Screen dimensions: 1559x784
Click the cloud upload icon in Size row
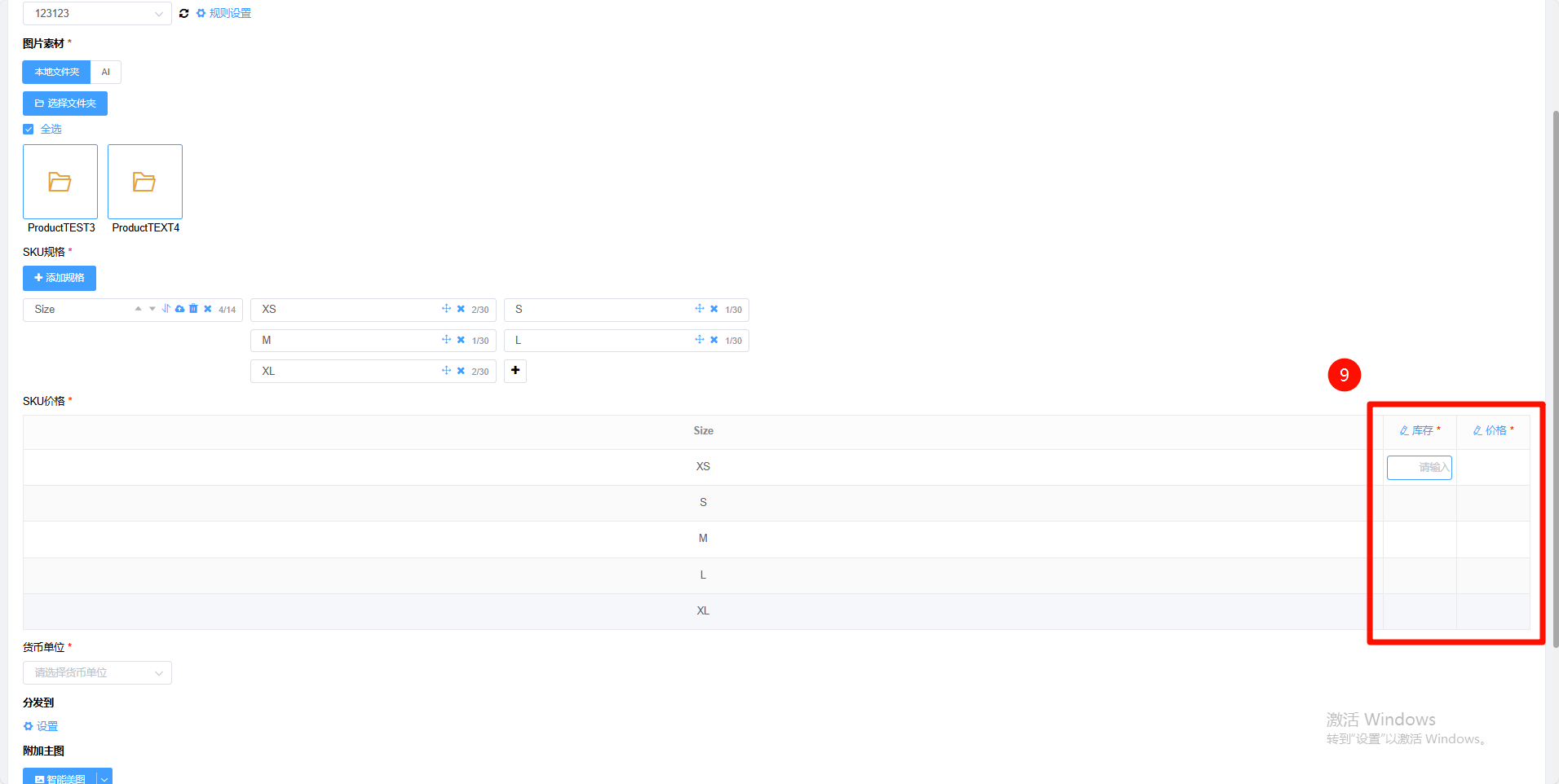[179, 309]
